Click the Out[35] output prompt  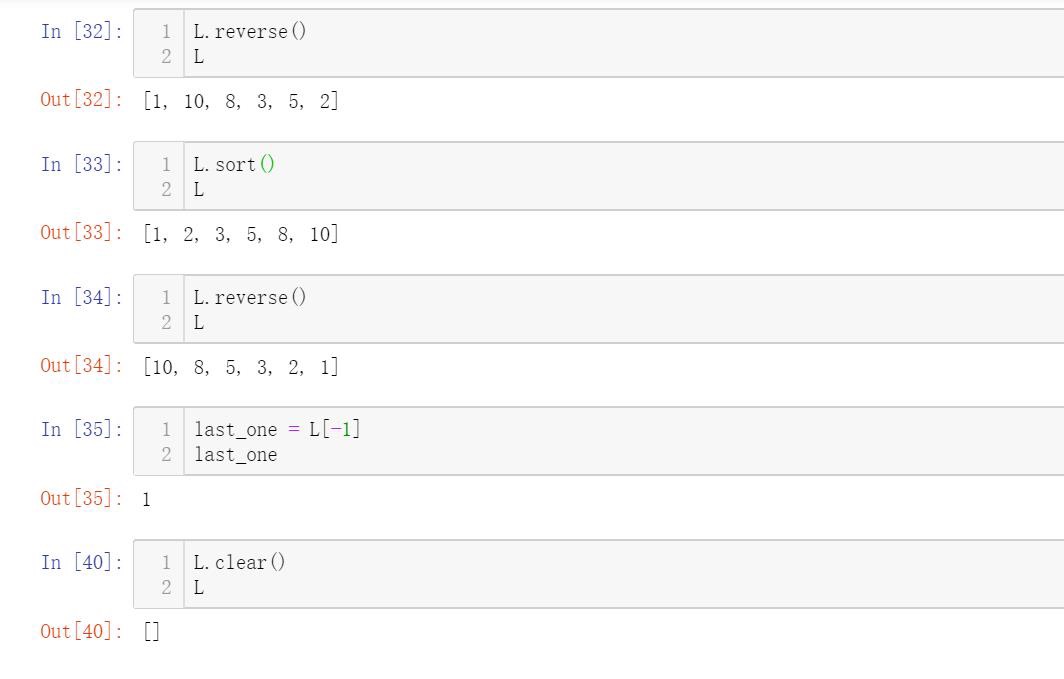[81, 498]
